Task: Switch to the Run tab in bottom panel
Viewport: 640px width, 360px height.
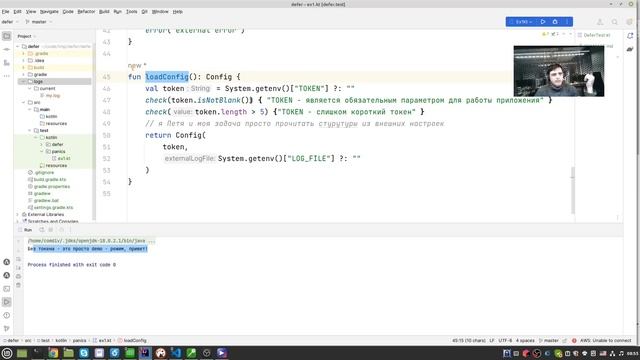Action: pyautogui.click(x=27, y=230)
